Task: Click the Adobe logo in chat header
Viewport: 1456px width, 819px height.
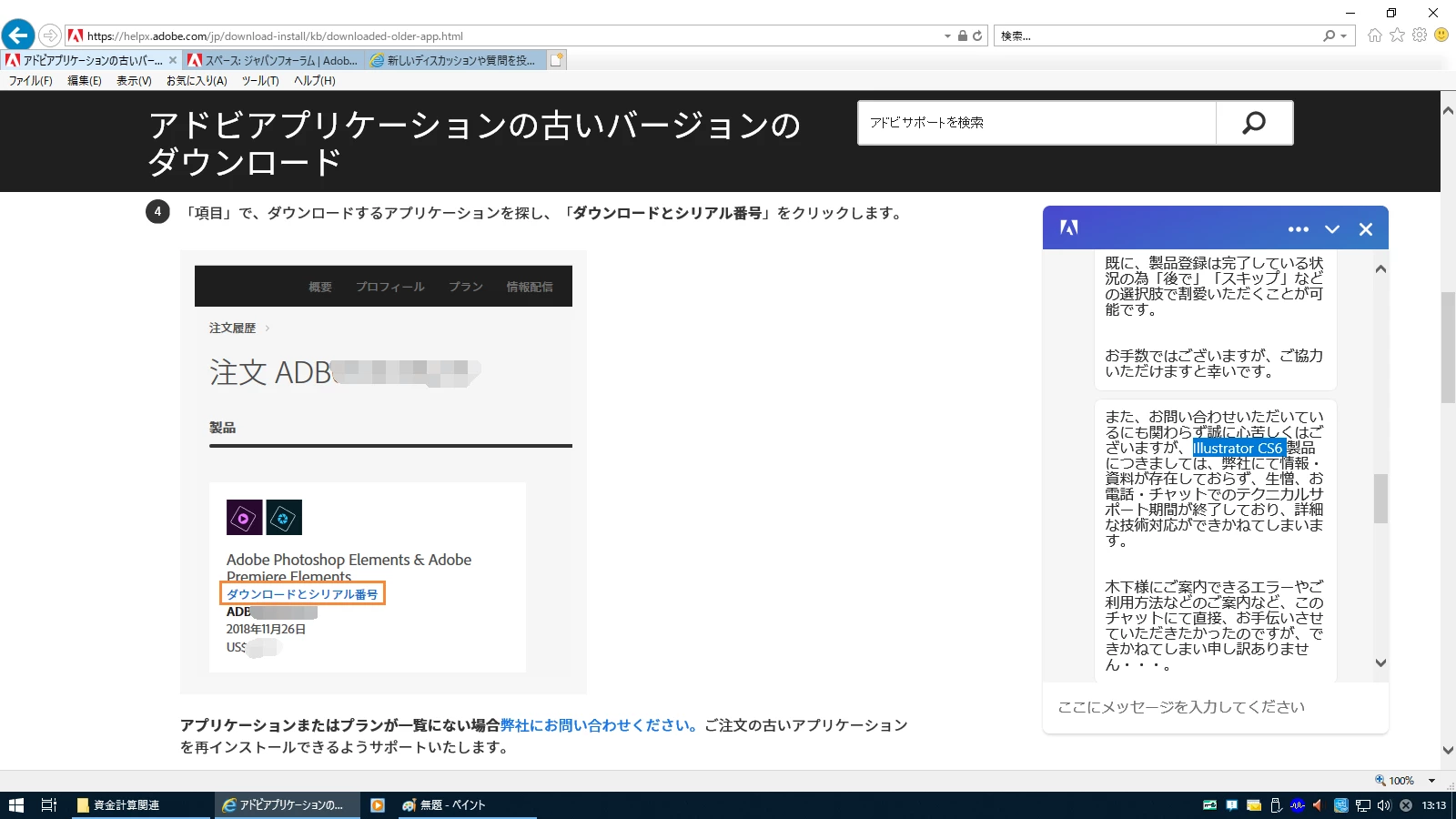Action: (1069, 228)
